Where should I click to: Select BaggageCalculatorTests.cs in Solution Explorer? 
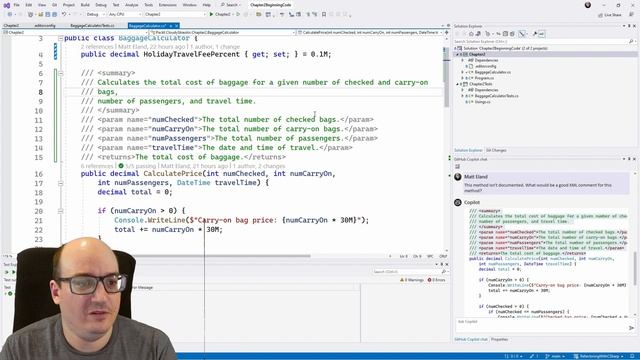496,96
